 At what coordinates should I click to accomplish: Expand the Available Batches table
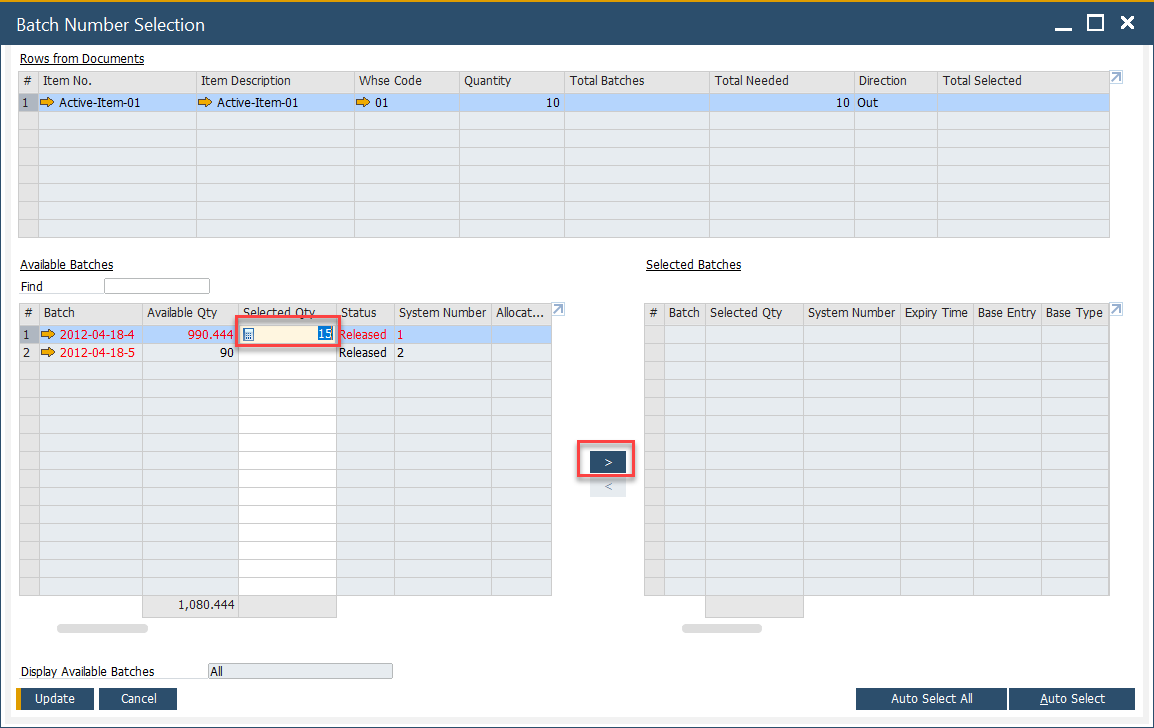pyautogui.click(x=558, y=309)
